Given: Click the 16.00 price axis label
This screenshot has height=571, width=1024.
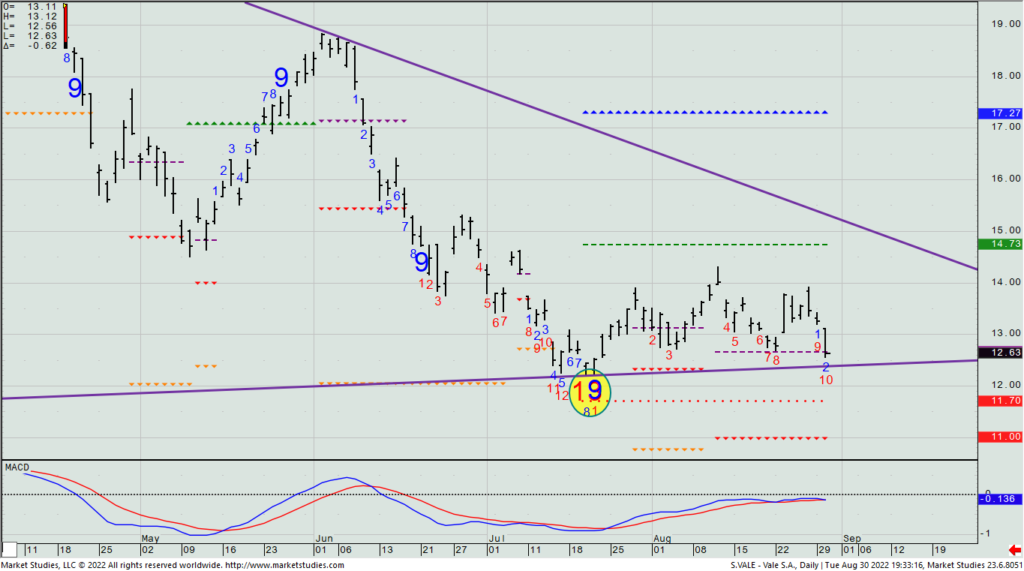Looking at the screenshot, I should click(x=1006, y=178).
